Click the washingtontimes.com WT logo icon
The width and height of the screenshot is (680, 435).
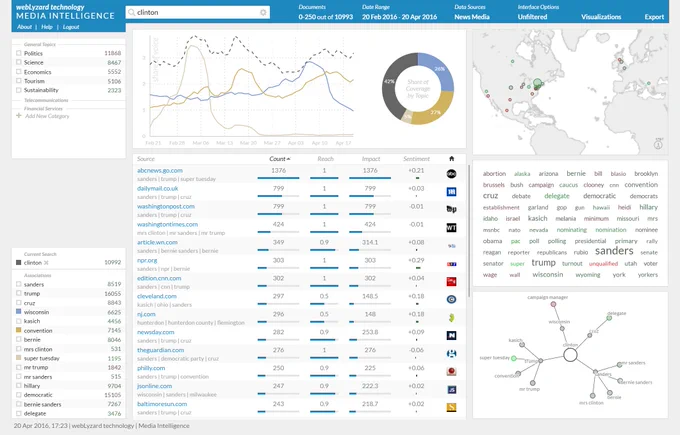pyautogui.click(x=451, y=228)
